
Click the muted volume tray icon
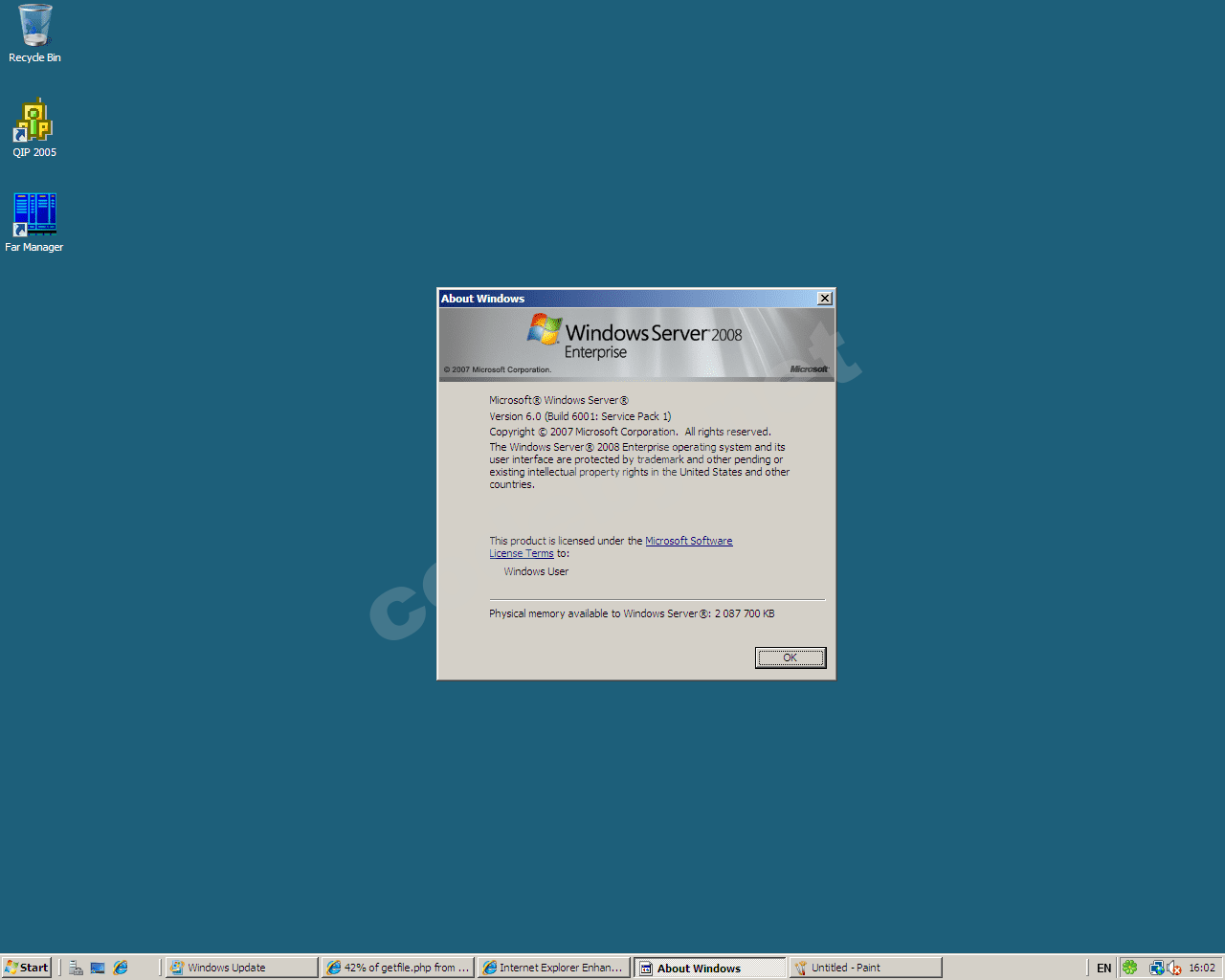1174,968
